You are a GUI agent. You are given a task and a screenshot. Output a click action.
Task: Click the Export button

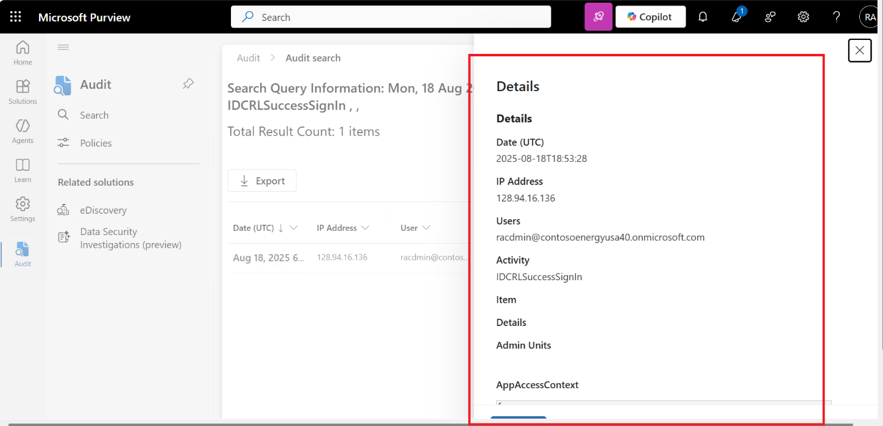coord(262,181)
